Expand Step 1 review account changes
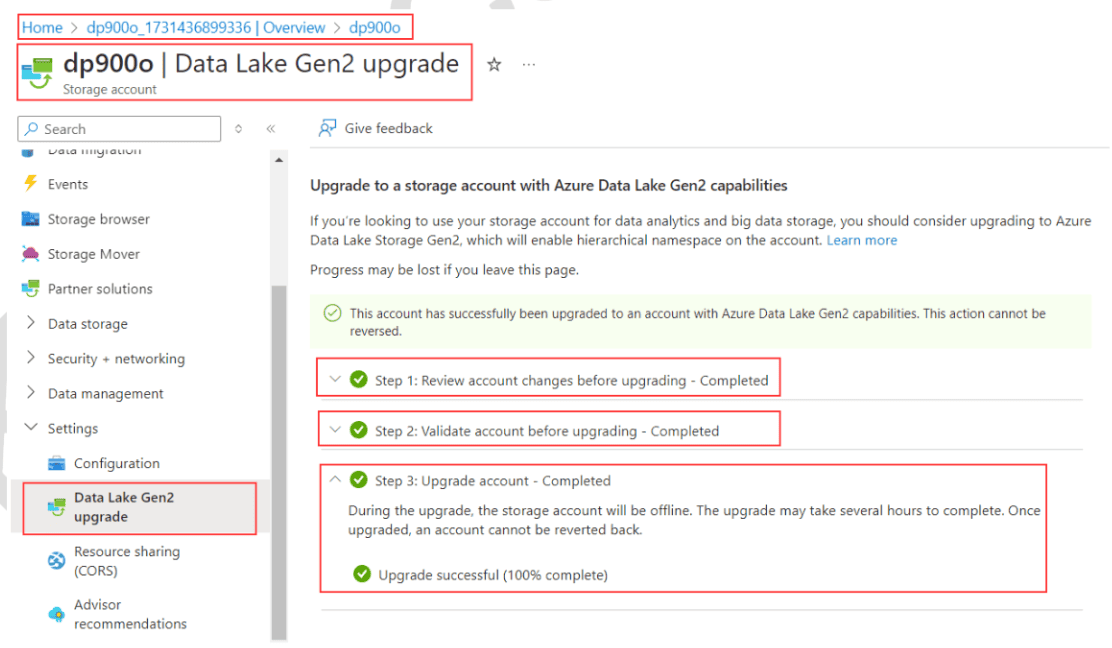Image resolution: width=1112 pixels, height=648 pixels. pos(335,380)
